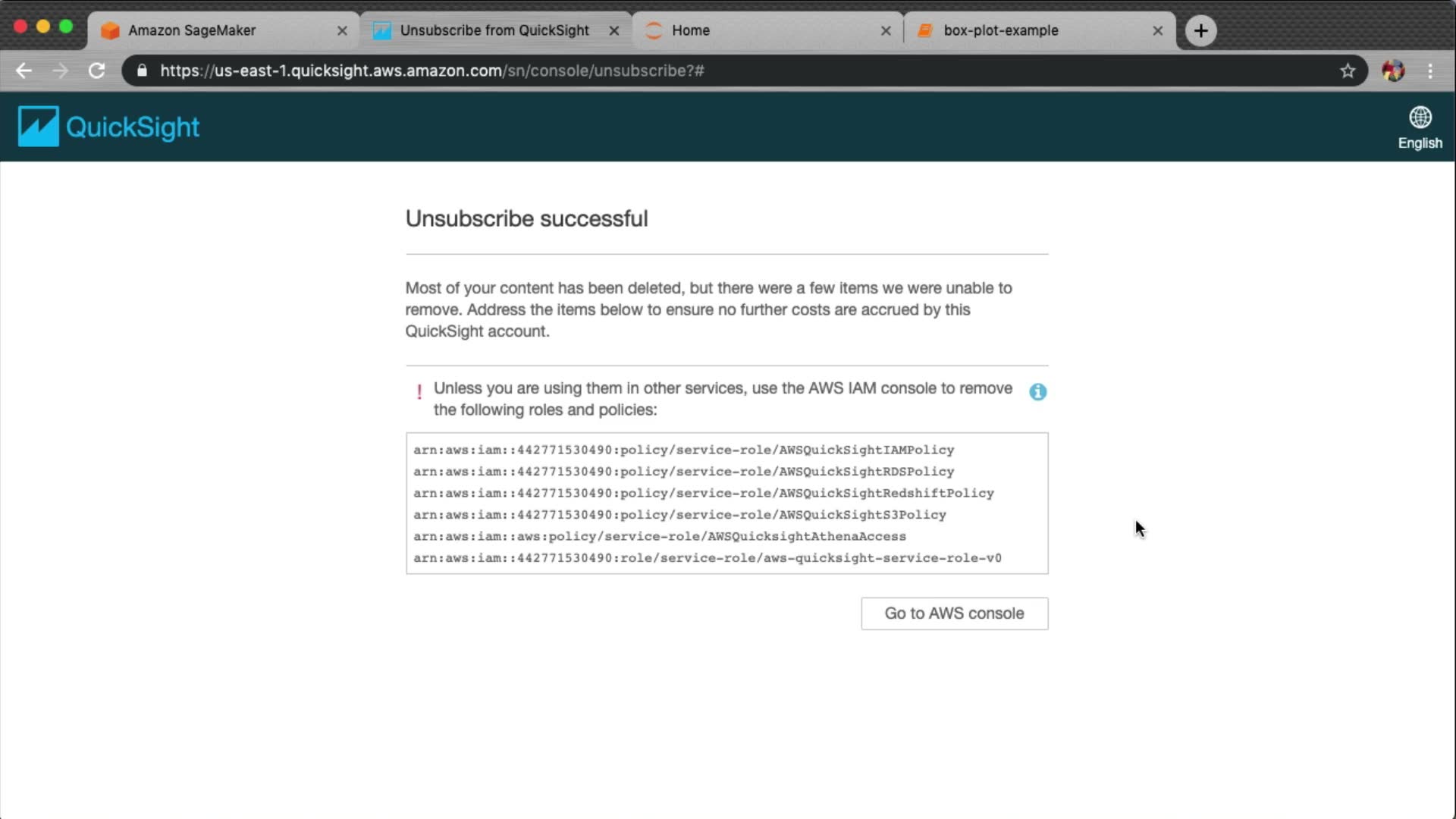Bookmark this page with star icon

click(1347, 71)
